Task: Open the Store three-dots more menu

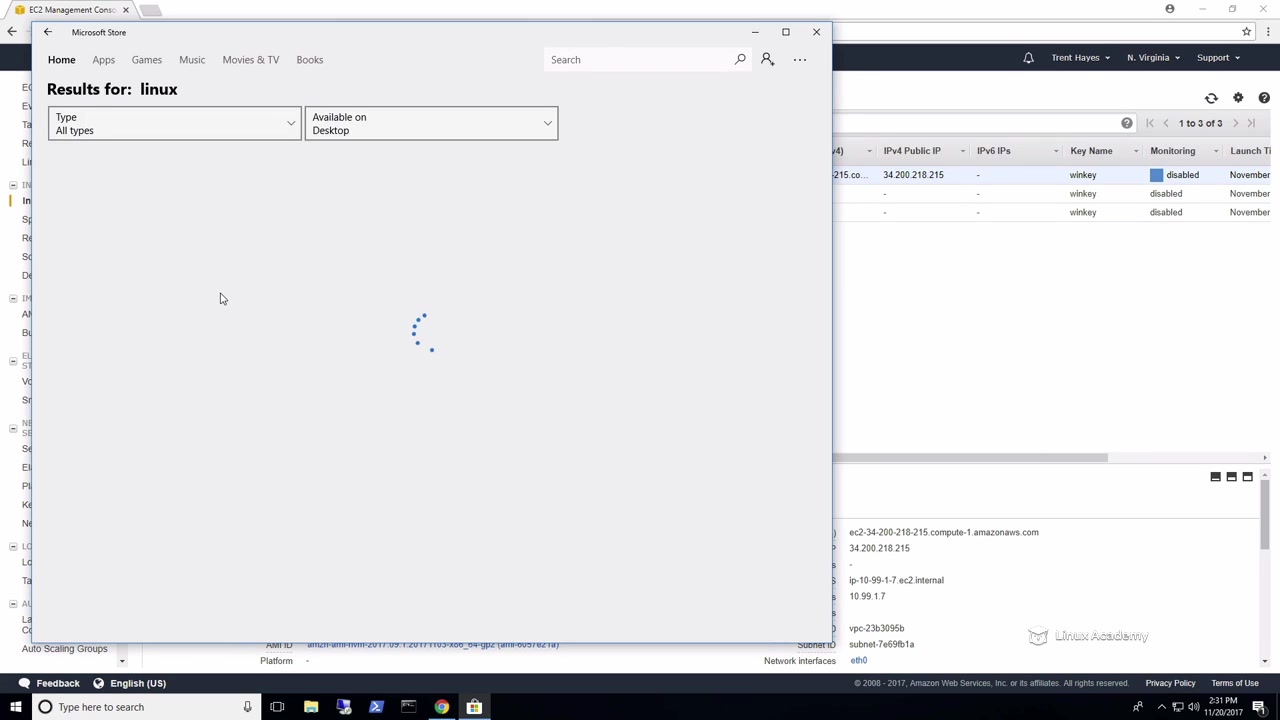Action: [x=800, y=60]
